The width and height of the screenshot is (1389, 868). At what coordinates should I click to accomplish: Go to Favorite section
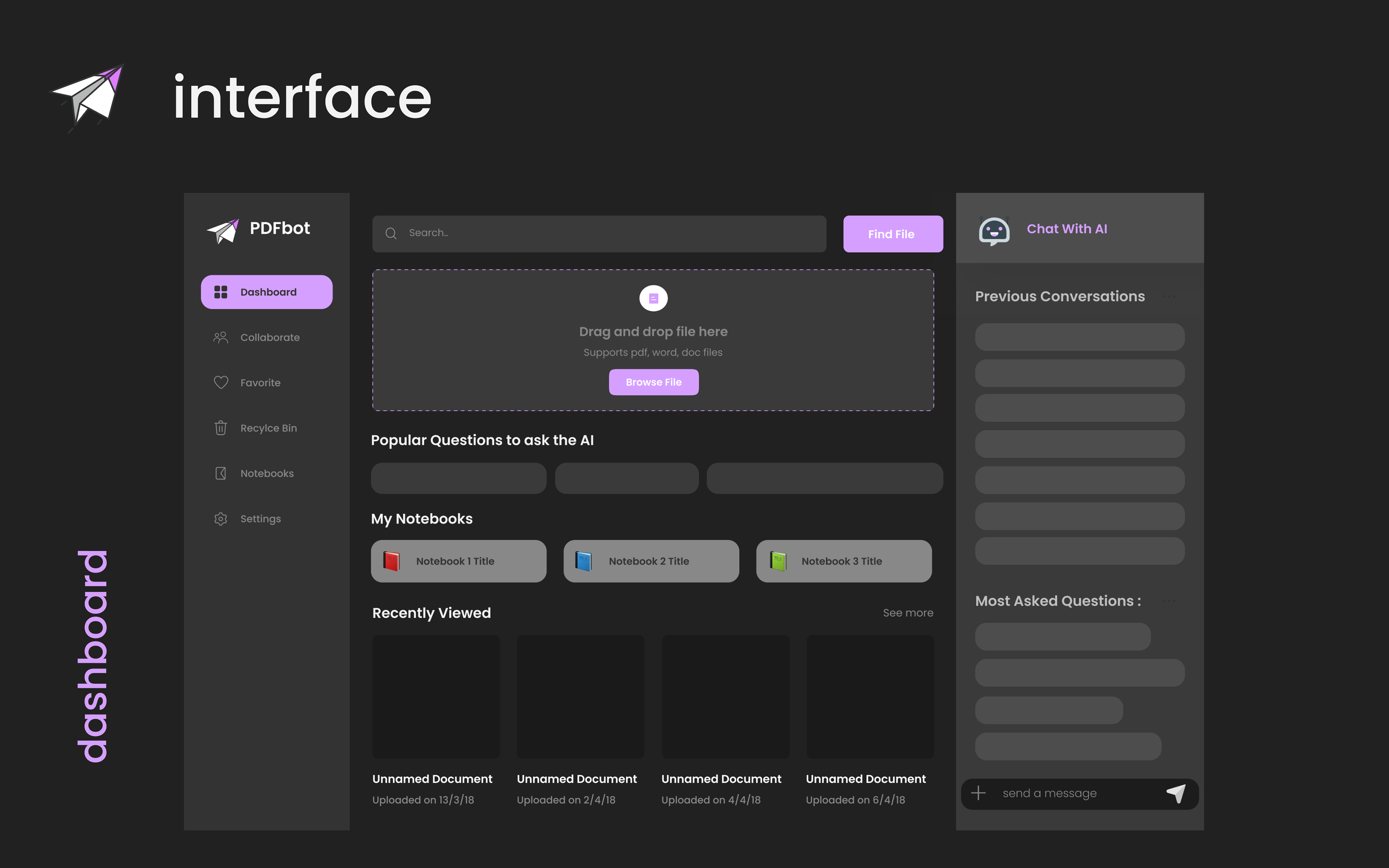click(266, 383)
